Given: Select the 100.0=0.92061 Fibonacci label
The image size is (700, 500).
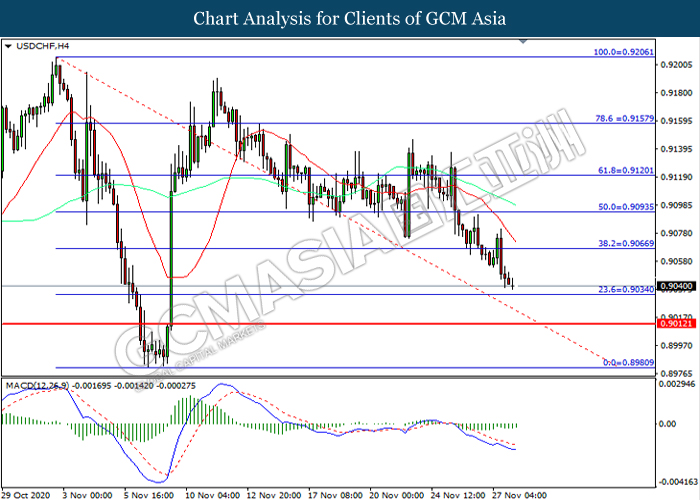Looking at the screenshot, I should pos(624,52).
